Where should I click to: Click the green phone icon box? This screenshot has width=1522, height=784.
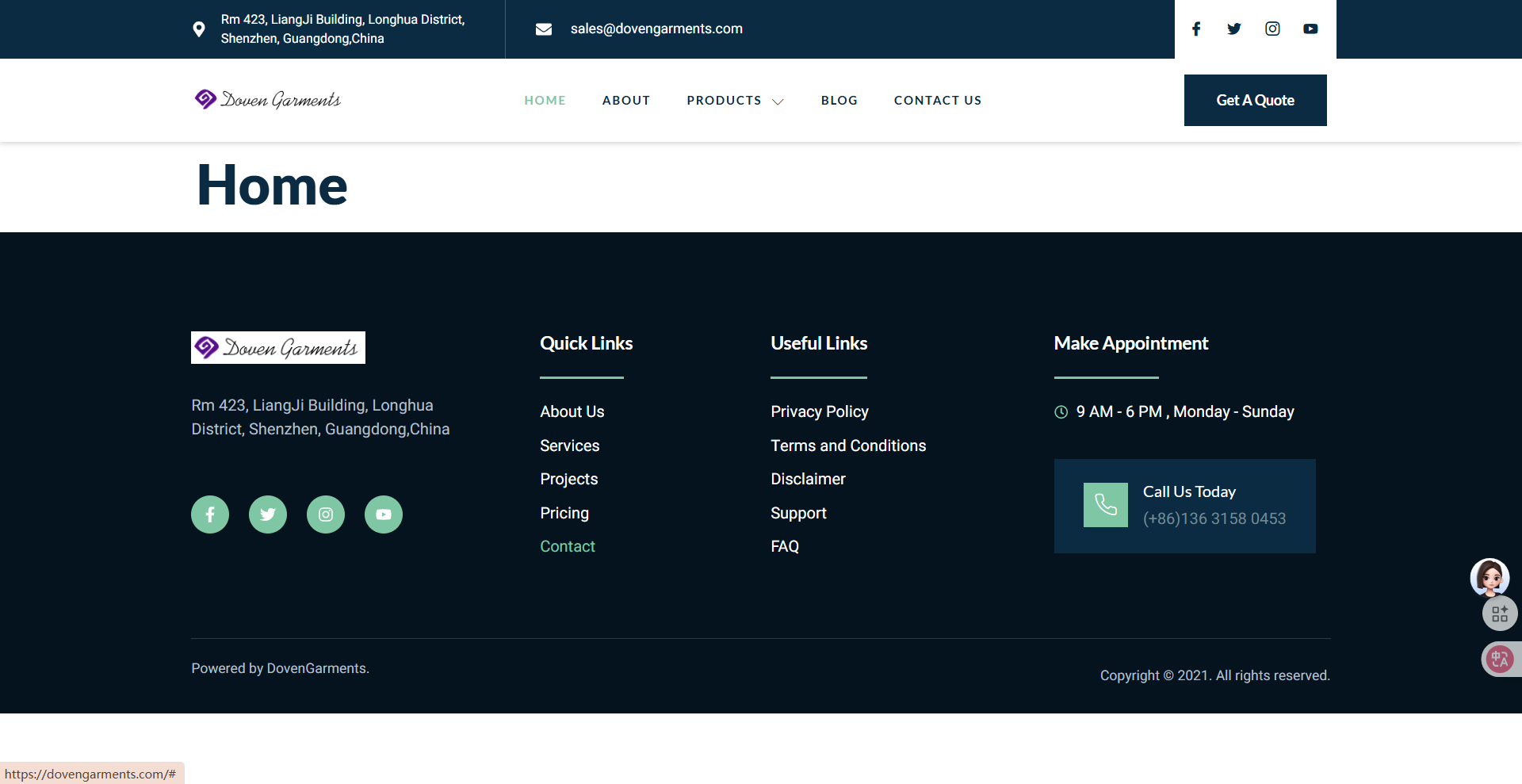pyautogui.click(x=1105, y=505)
